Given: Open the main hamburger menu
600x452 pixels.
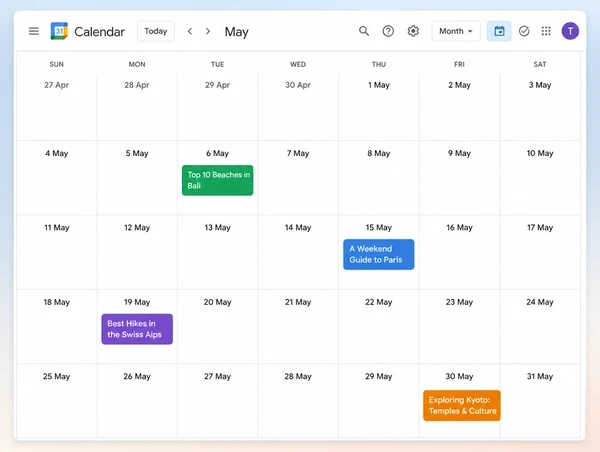Looking at the screenshot, I should pos(34,31).
